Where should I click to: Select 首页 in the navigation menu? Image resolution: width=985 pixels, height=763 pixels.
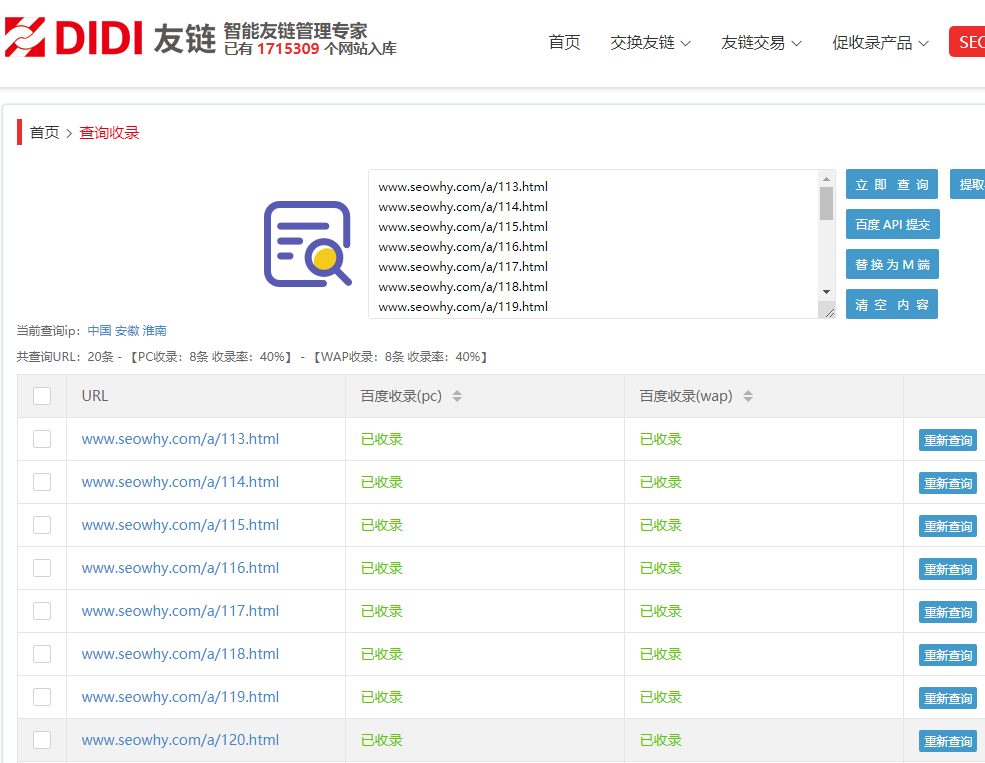(564, 43)
